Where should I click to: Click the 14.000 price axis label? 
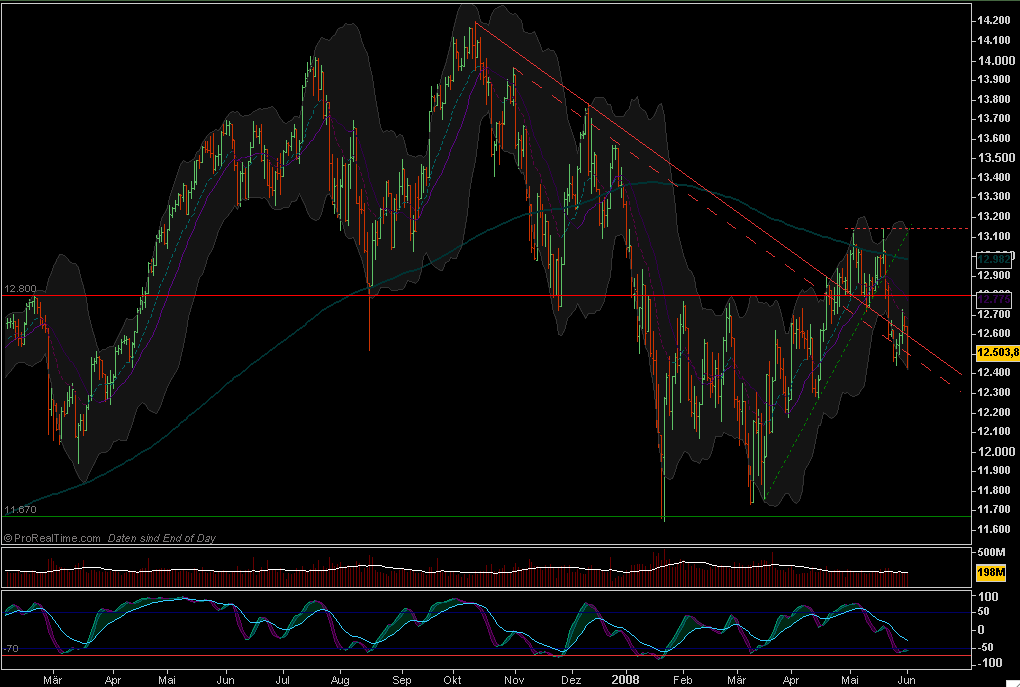[x=997, y=61]
